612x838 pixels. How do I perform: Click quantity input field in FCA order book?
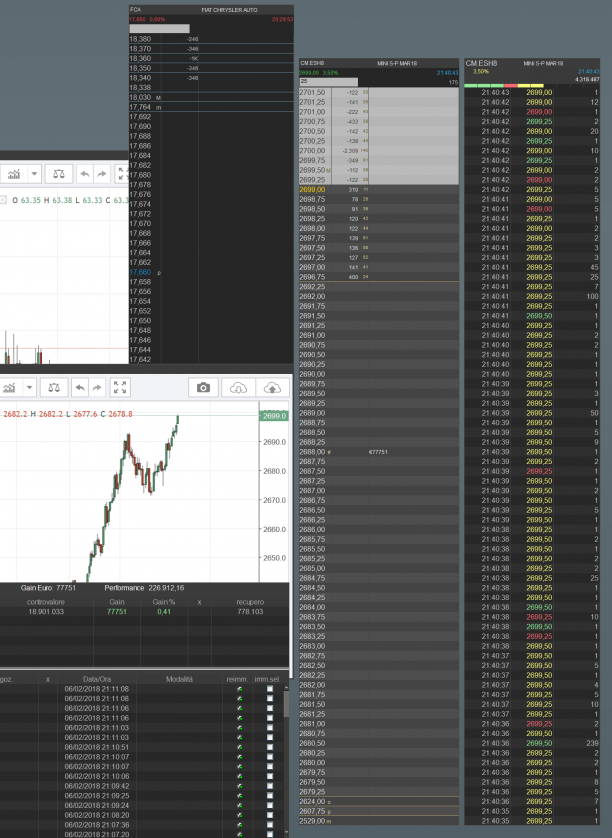[x=159, y=28]
